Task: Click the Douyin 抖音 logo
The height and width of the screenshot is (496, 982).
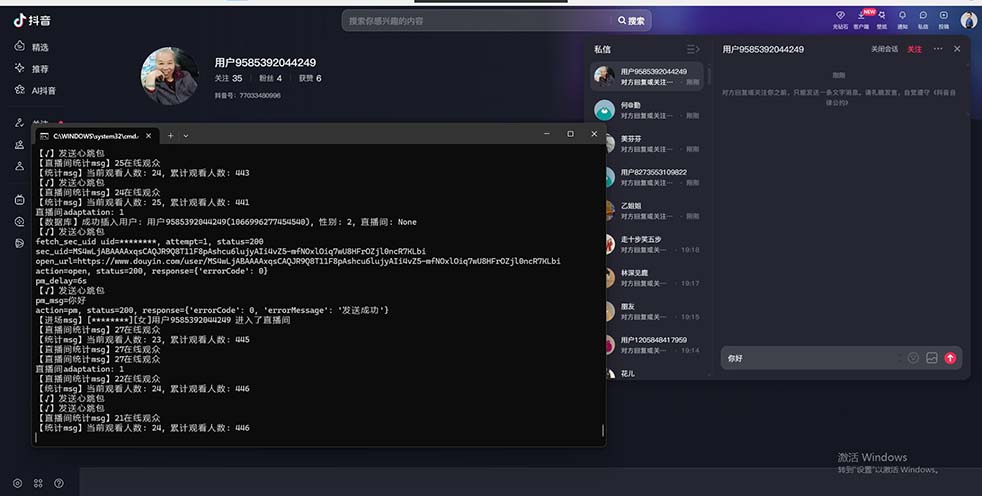Action: pyautogui.click(x=34, y=18)
